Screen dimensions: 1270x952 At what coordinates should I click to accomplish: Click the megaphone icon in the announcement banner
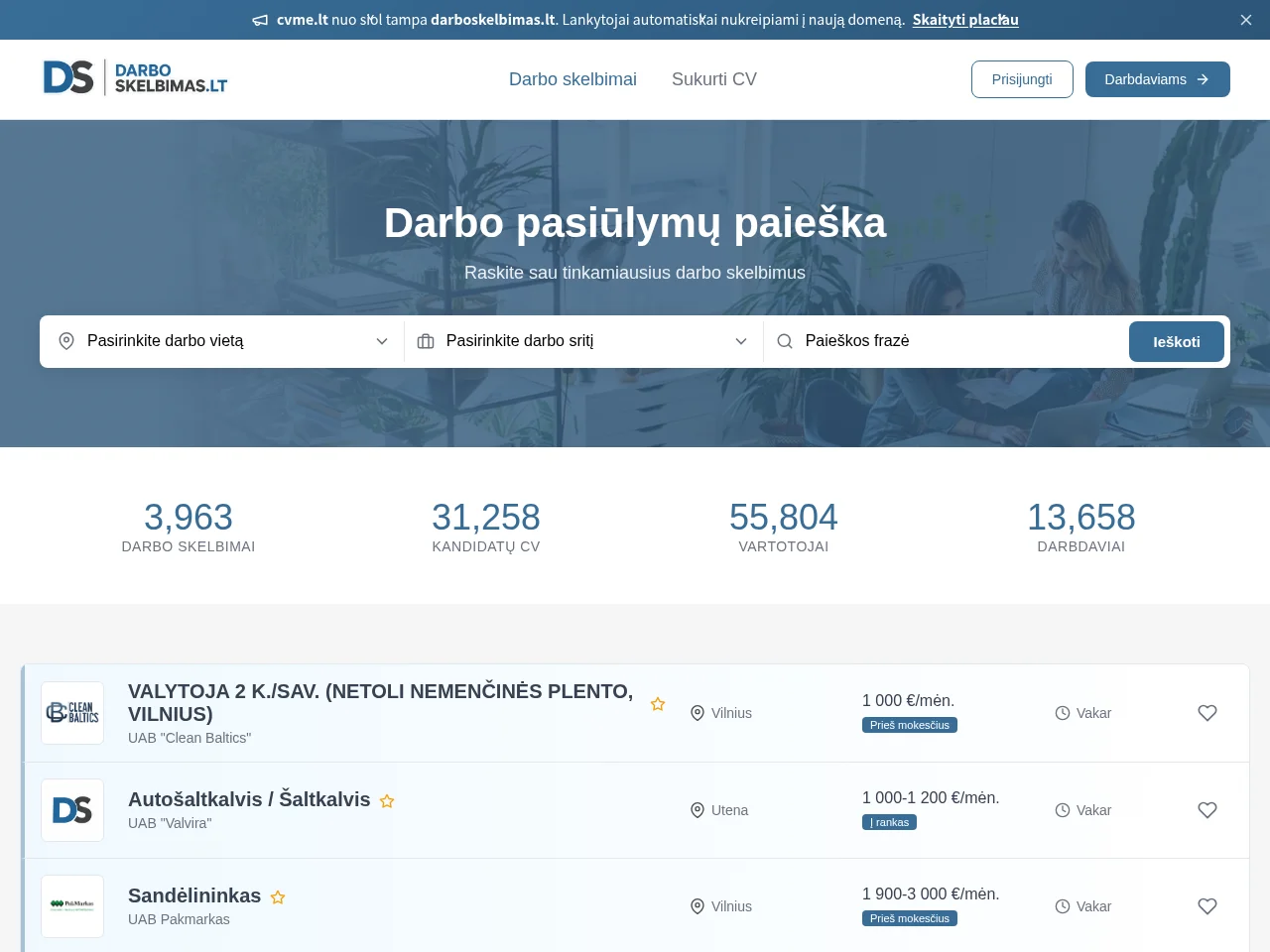click(260, 20)
